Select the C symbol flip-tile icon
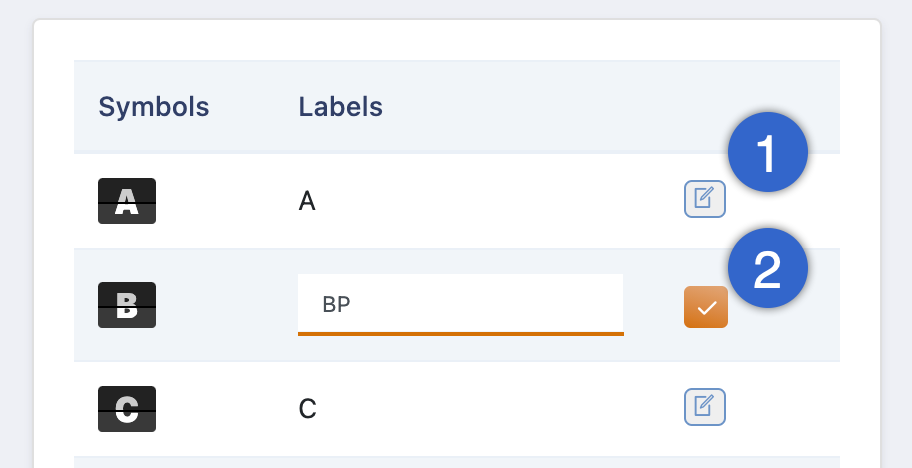 [127, 409]
